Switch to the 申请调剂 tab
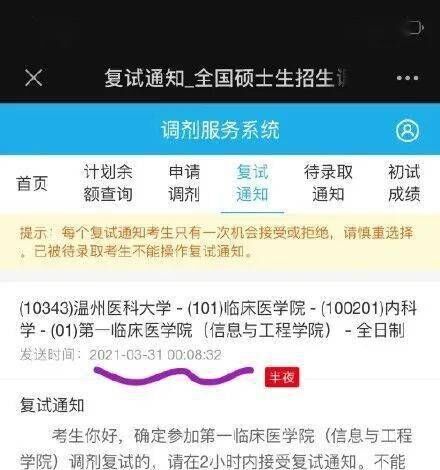Screen dimensions: 440x470 tap(184, 183)
